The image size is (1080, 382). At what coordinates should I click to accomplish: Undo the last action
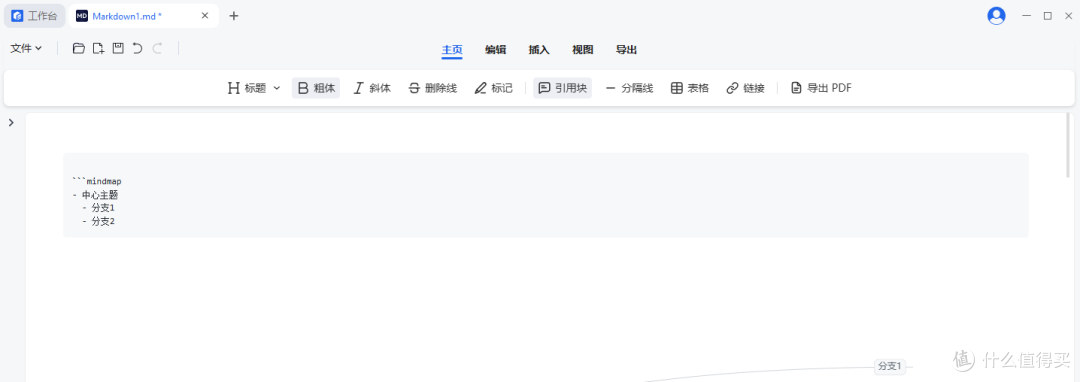[x=137, y=48]
